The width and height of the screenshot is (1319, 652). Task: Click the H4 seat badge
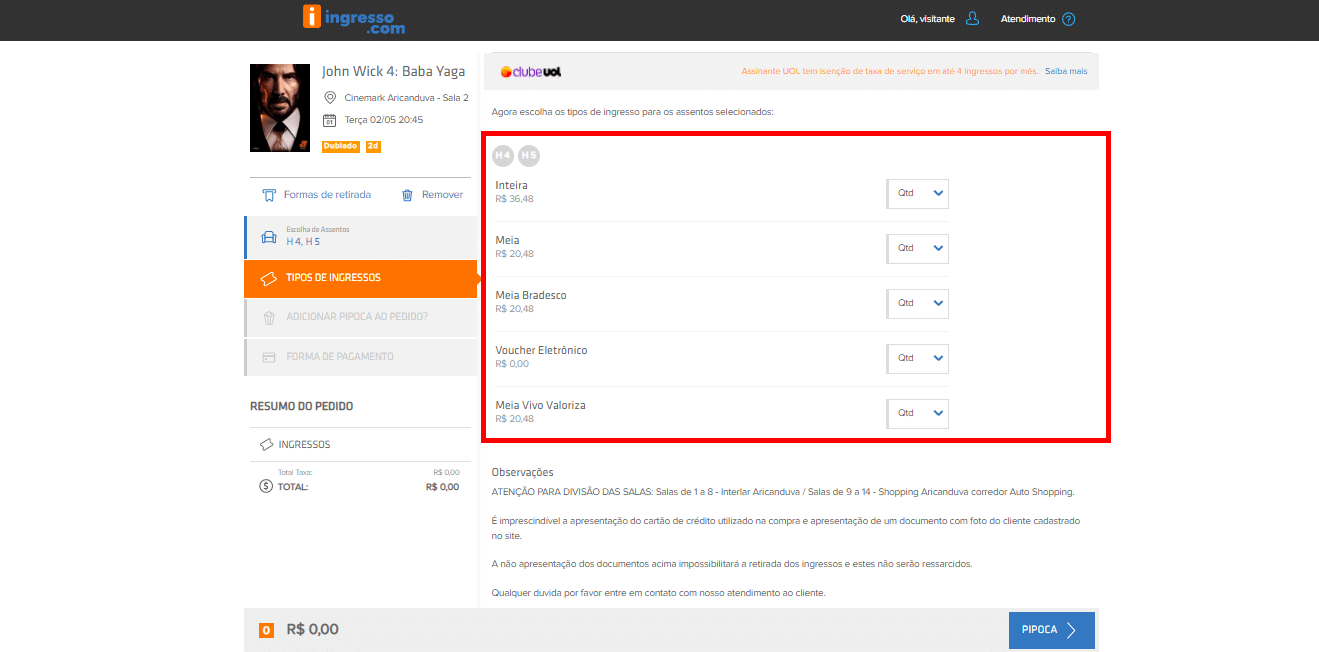pos(502,155)
